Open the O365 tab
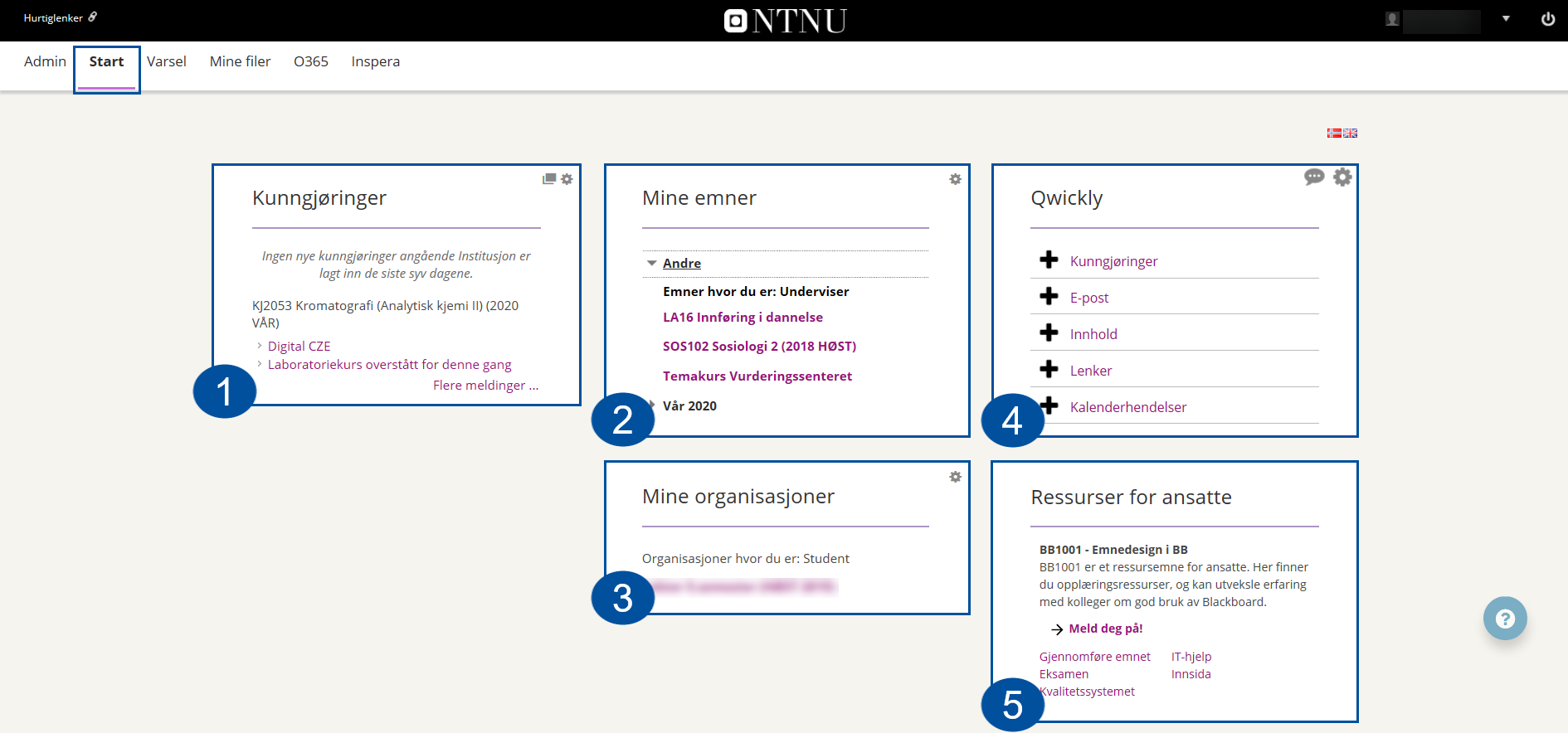Image resolution: width=1568 pixels, height=733 pixels. 311,61
